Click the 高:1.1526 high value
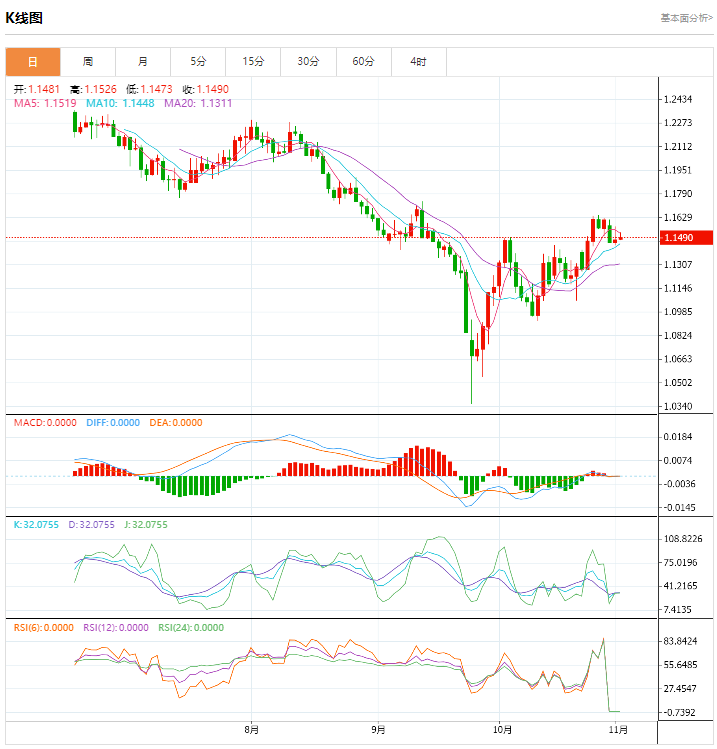 pyautogui.click(x=93, y=89)
